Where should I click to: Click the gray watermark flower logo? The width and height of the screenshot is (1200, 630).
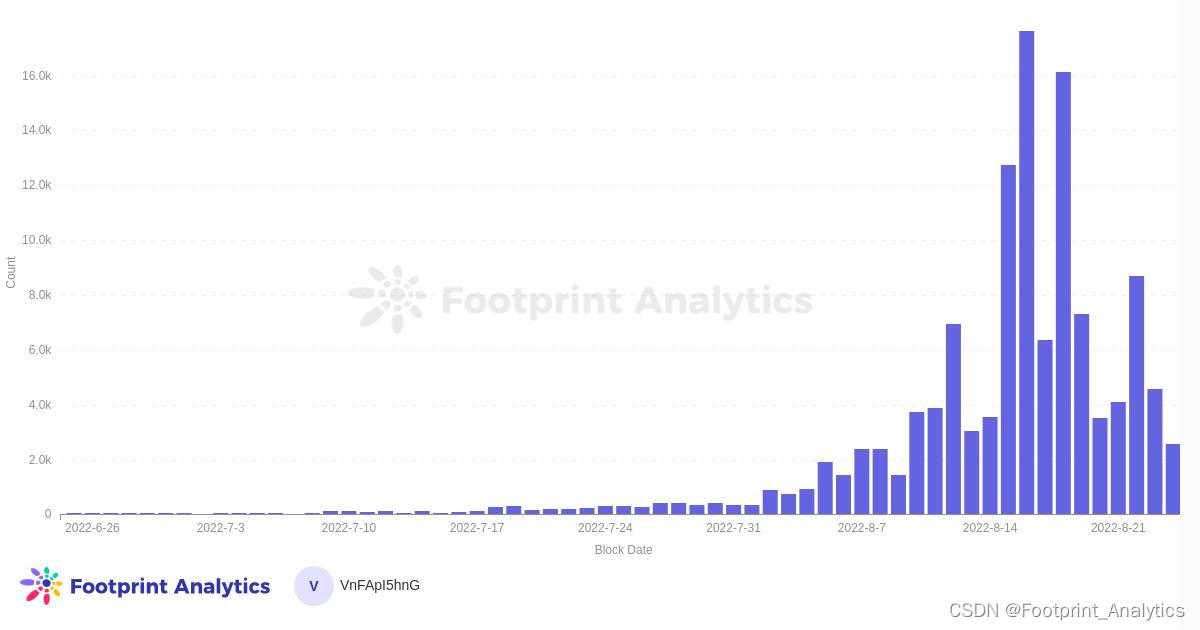[388, 299]
